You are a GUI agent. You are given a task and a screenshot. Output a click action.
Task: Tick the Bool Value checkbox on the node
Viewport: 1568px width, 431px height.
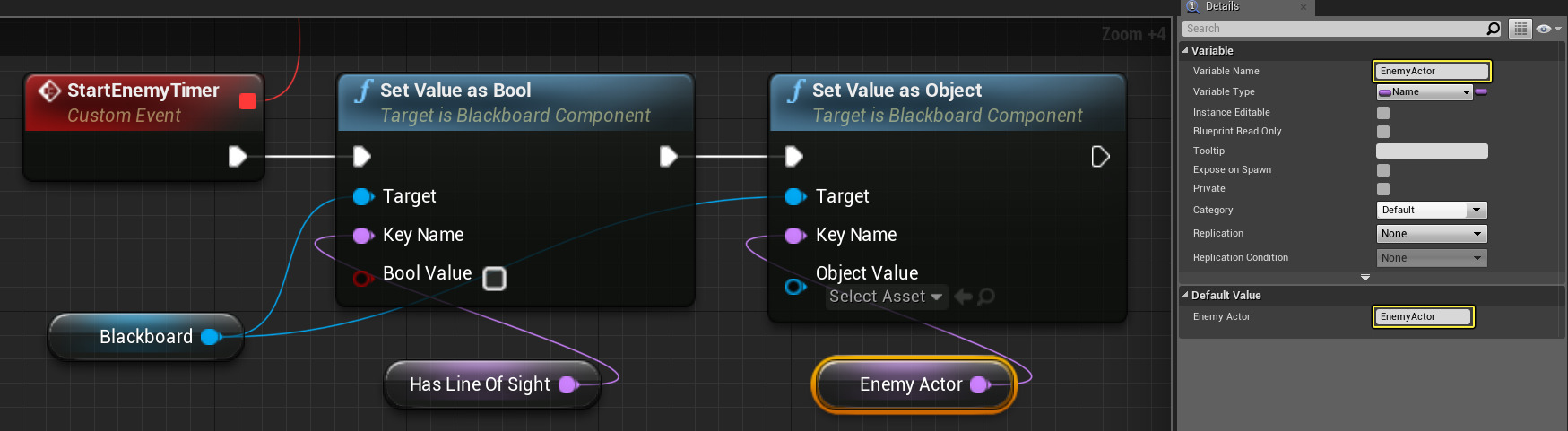[x=494, y=279]
